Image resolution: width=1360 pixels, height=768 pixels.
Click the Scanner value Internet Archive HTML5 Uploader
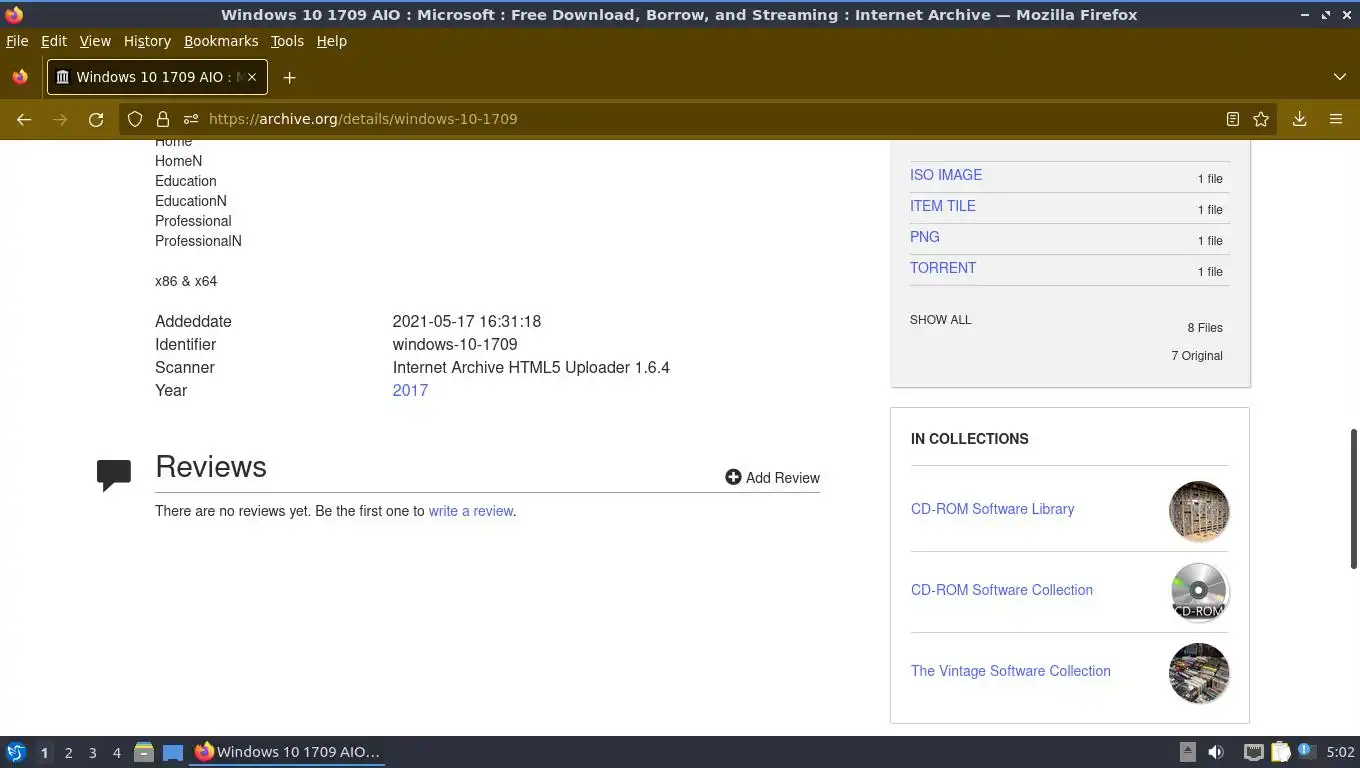coord(531,367)
